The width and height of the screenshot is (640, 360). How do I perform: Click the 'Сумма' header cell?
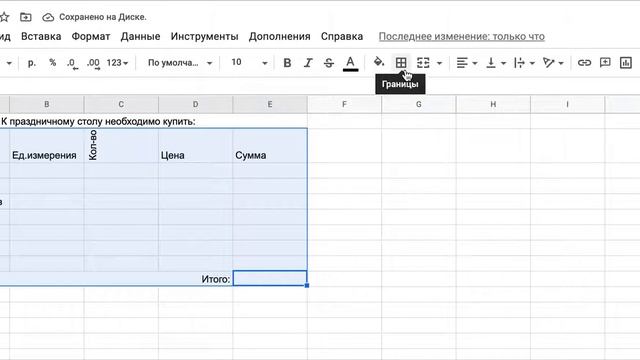click(x=270, y=146)
